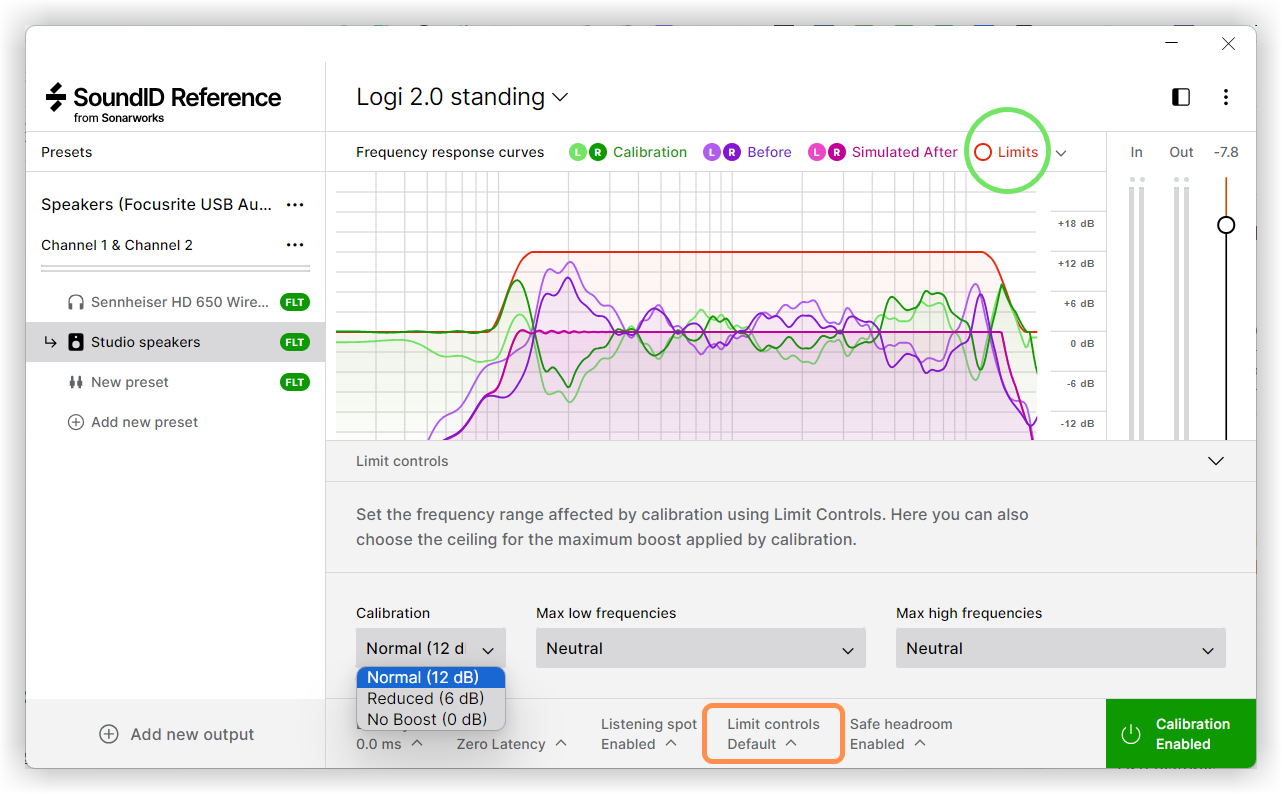Click the FLT badge on Studio speakers
This screenshot has width=1282, height=794.
295,342
